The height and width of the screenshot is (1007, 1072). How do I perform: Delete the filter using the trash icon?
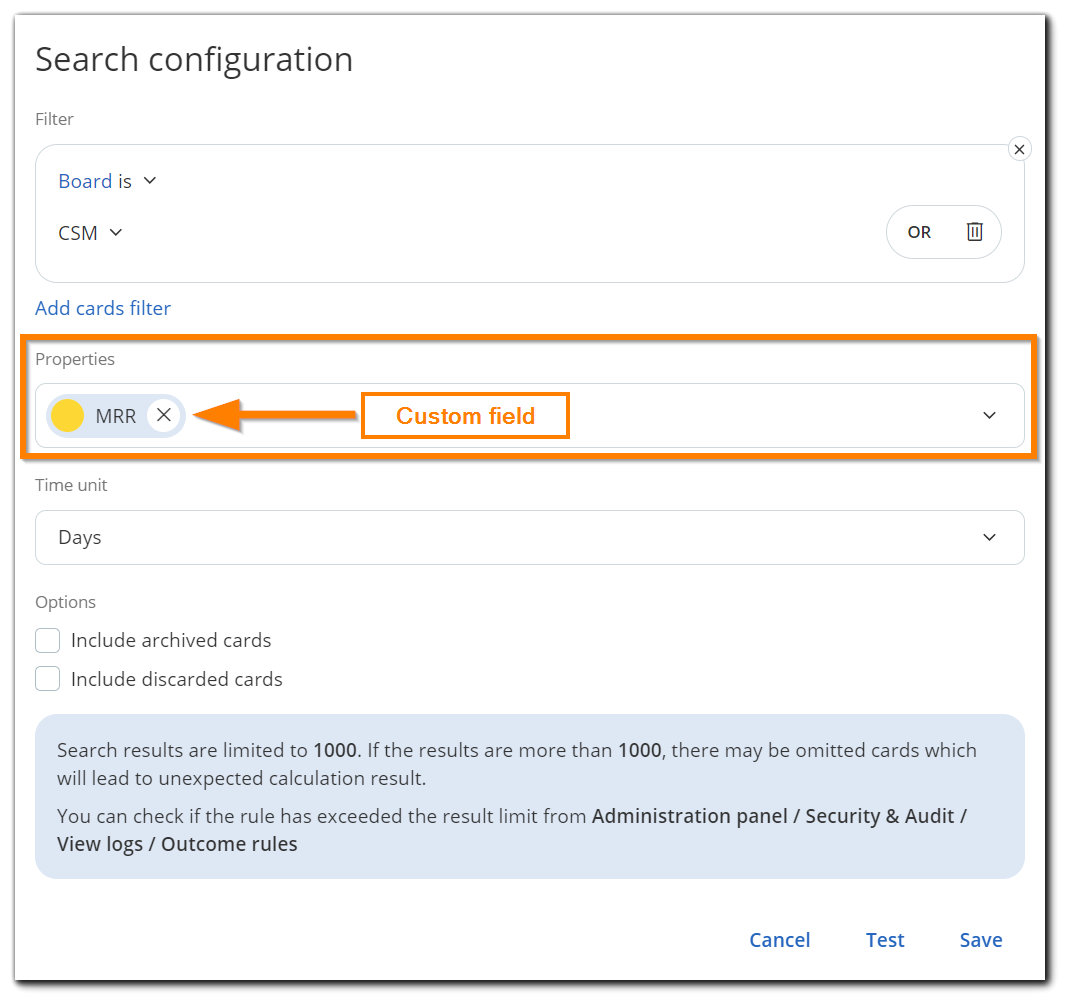[974, 232]
